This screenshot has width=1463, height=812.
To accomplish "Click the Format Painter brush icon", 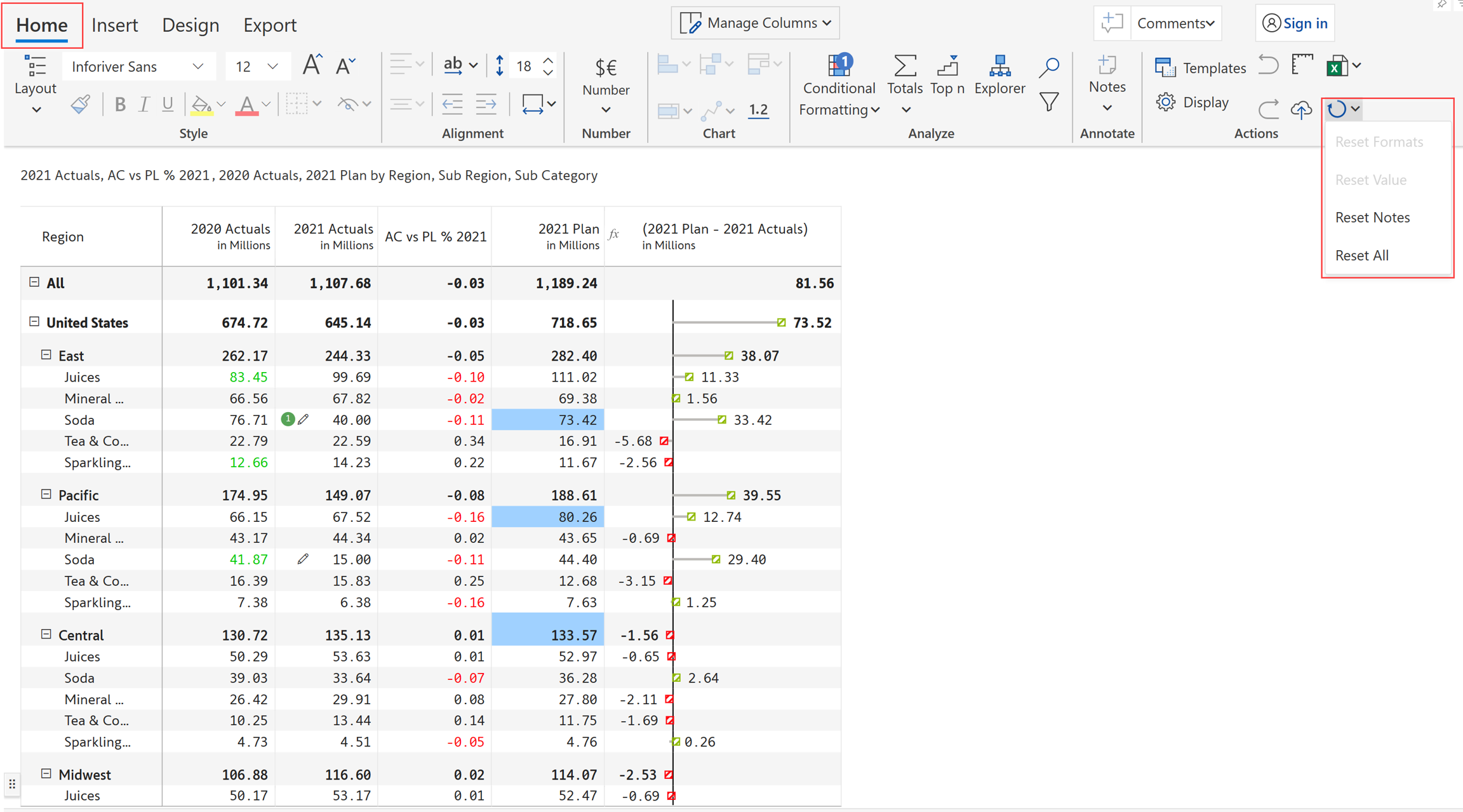I will pyautogui.click(x=81, y=104).
